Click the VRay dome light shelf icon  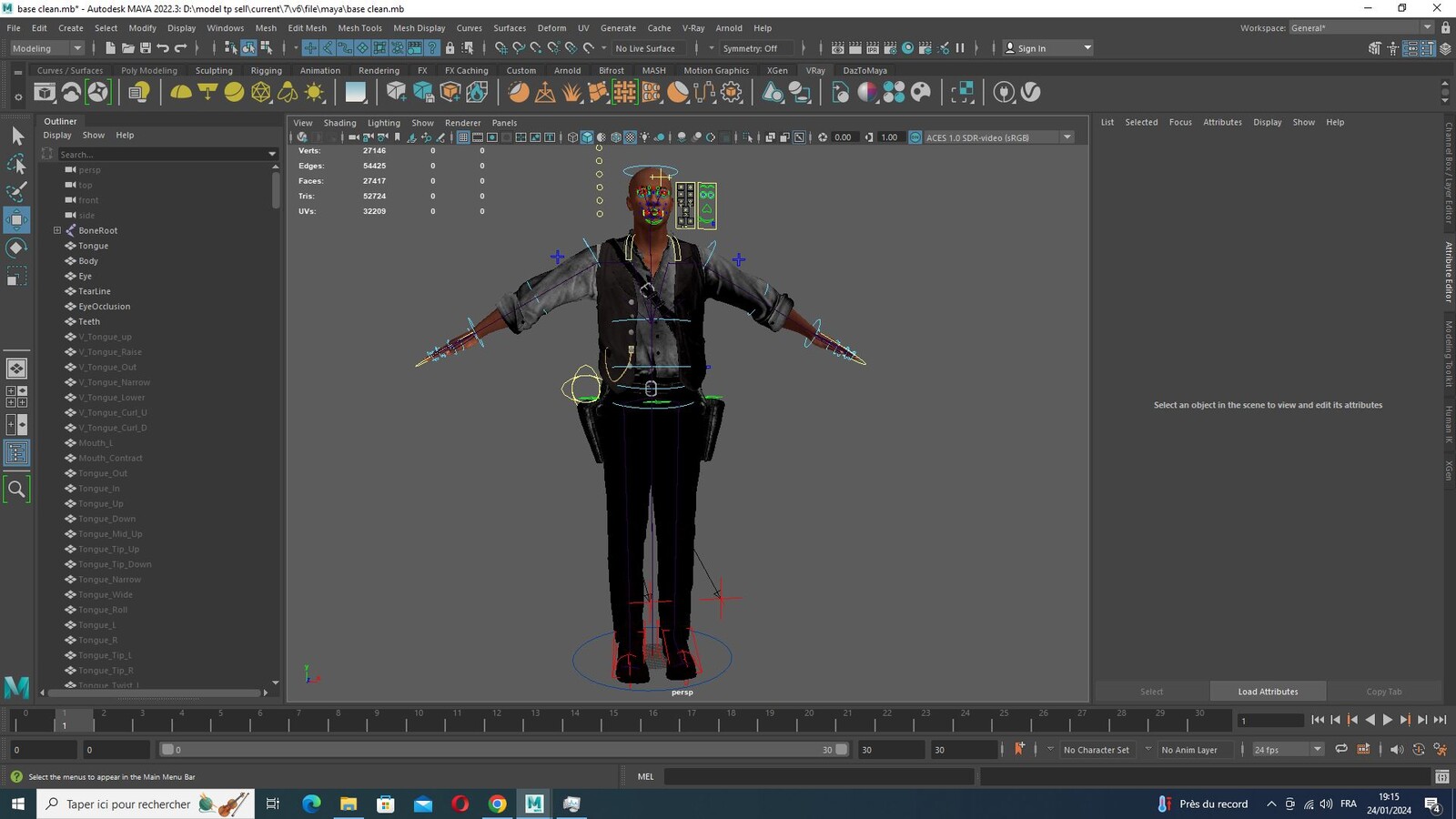181,92
